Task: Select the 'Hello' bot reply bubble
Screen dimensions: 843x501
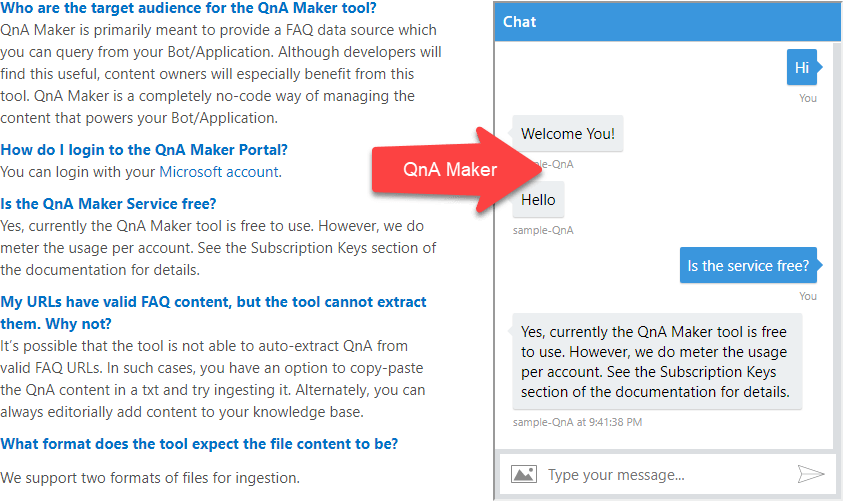Action: click(x=538, y=199)
